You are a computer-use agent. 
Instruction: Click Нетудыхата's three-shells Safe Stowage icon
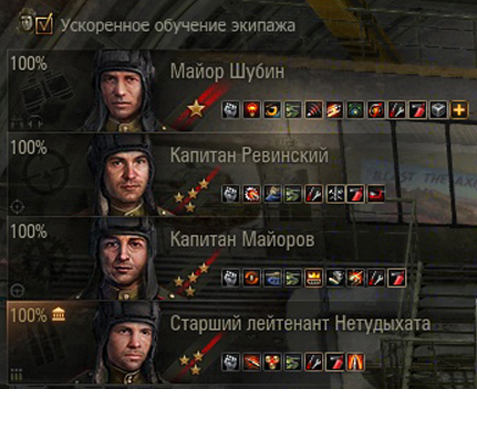pyautogui.click(x=272, y=362)
